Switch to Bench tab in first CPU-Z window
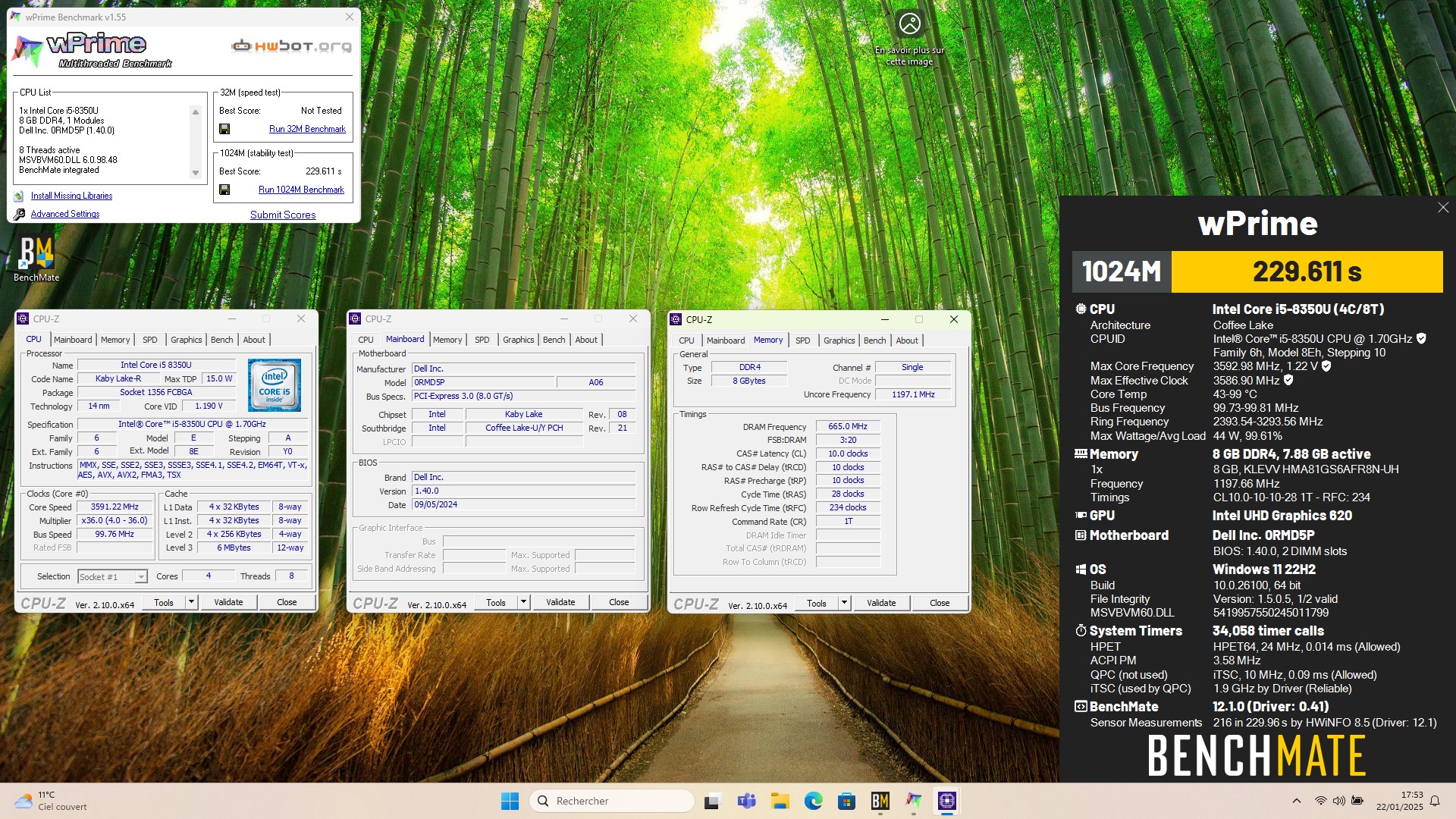This screenshot has width=1456, height=819. coord(221,340)
